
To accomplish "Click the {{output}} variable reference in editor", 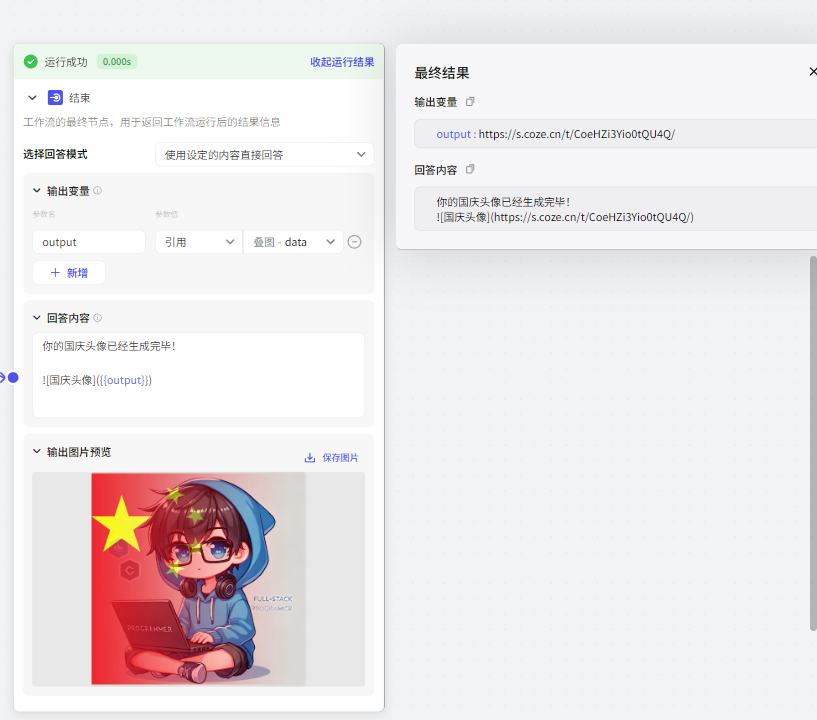I will click(125, 380).
